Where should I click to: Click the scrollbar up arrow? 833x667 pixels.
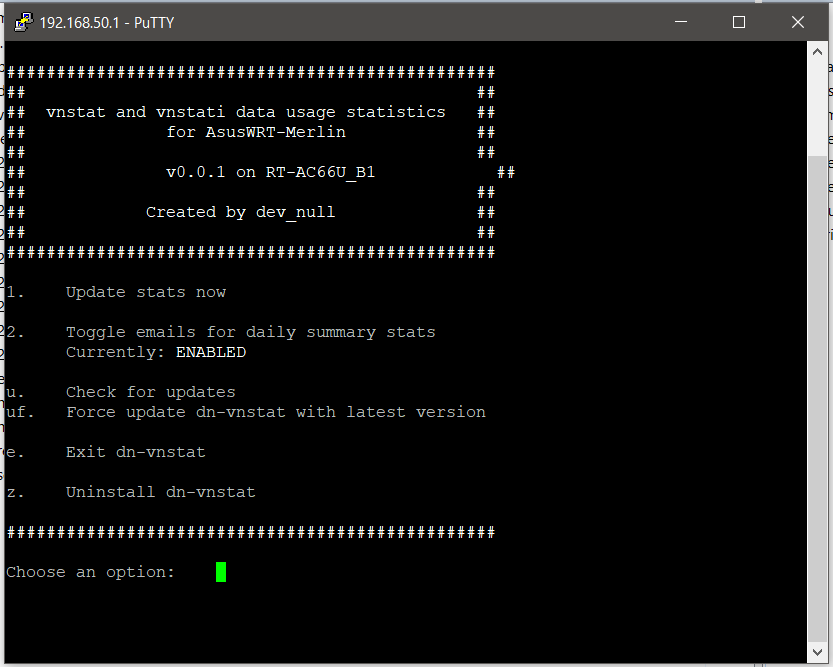pos(817,52)
